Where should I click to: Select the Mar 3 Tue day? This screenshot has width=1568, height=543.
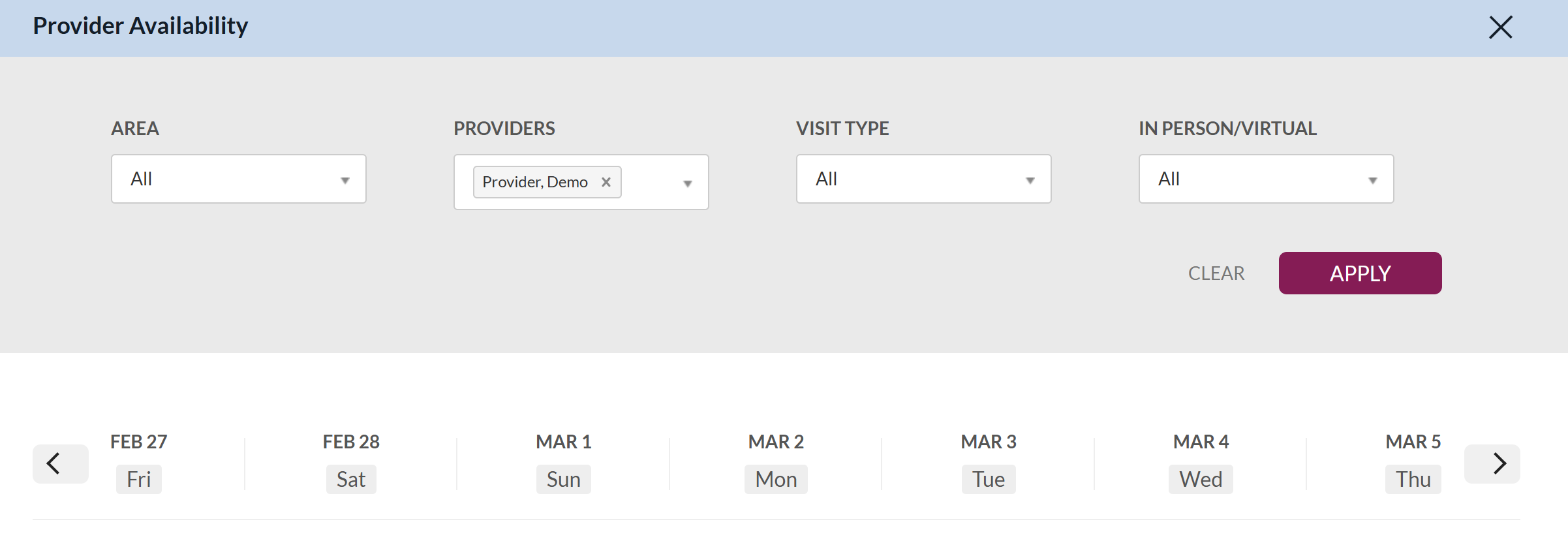coord(989,462)
